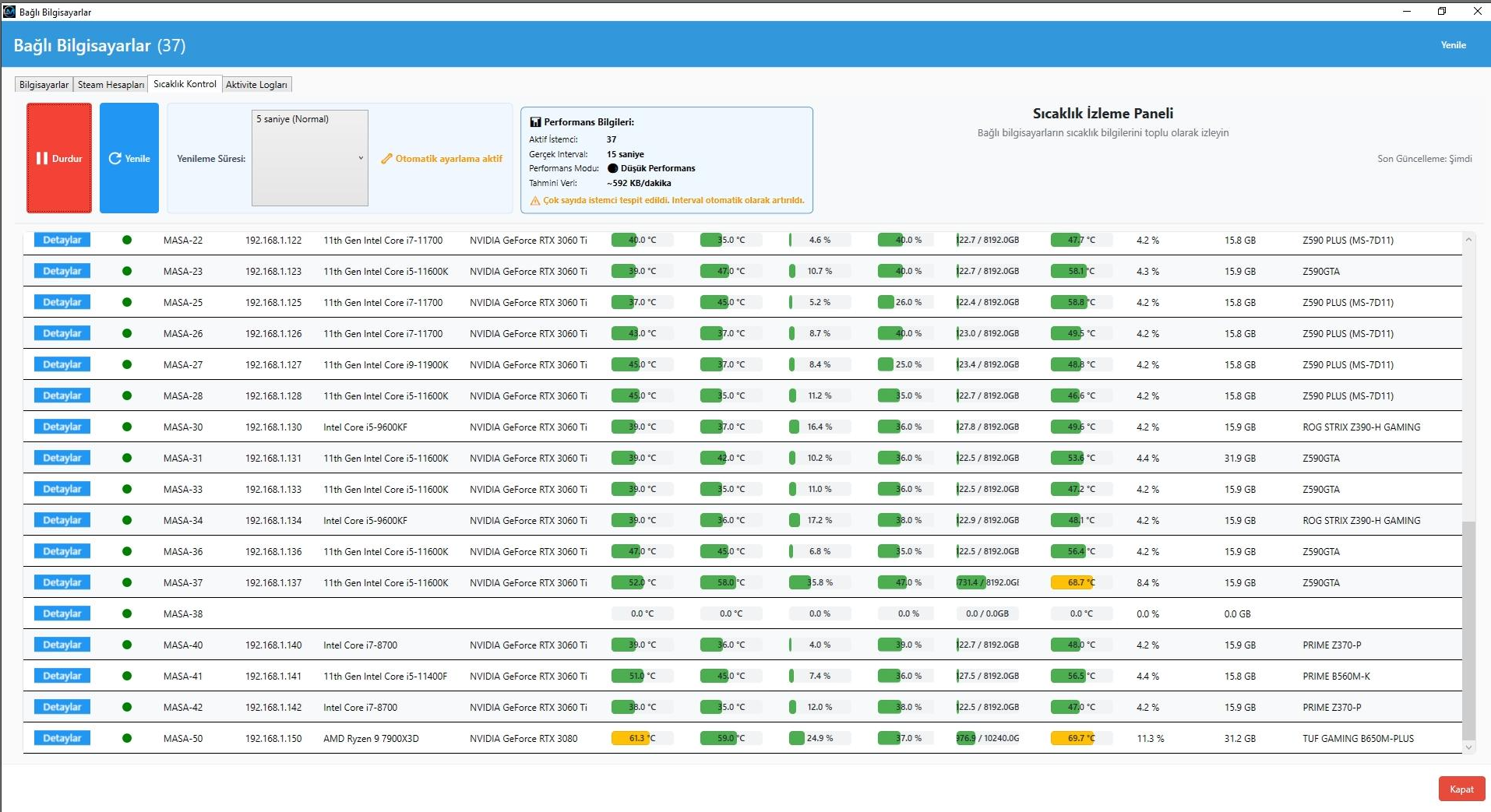Click Yenile in the blue header
The image size is (1491, 812).
point(1453,45)
